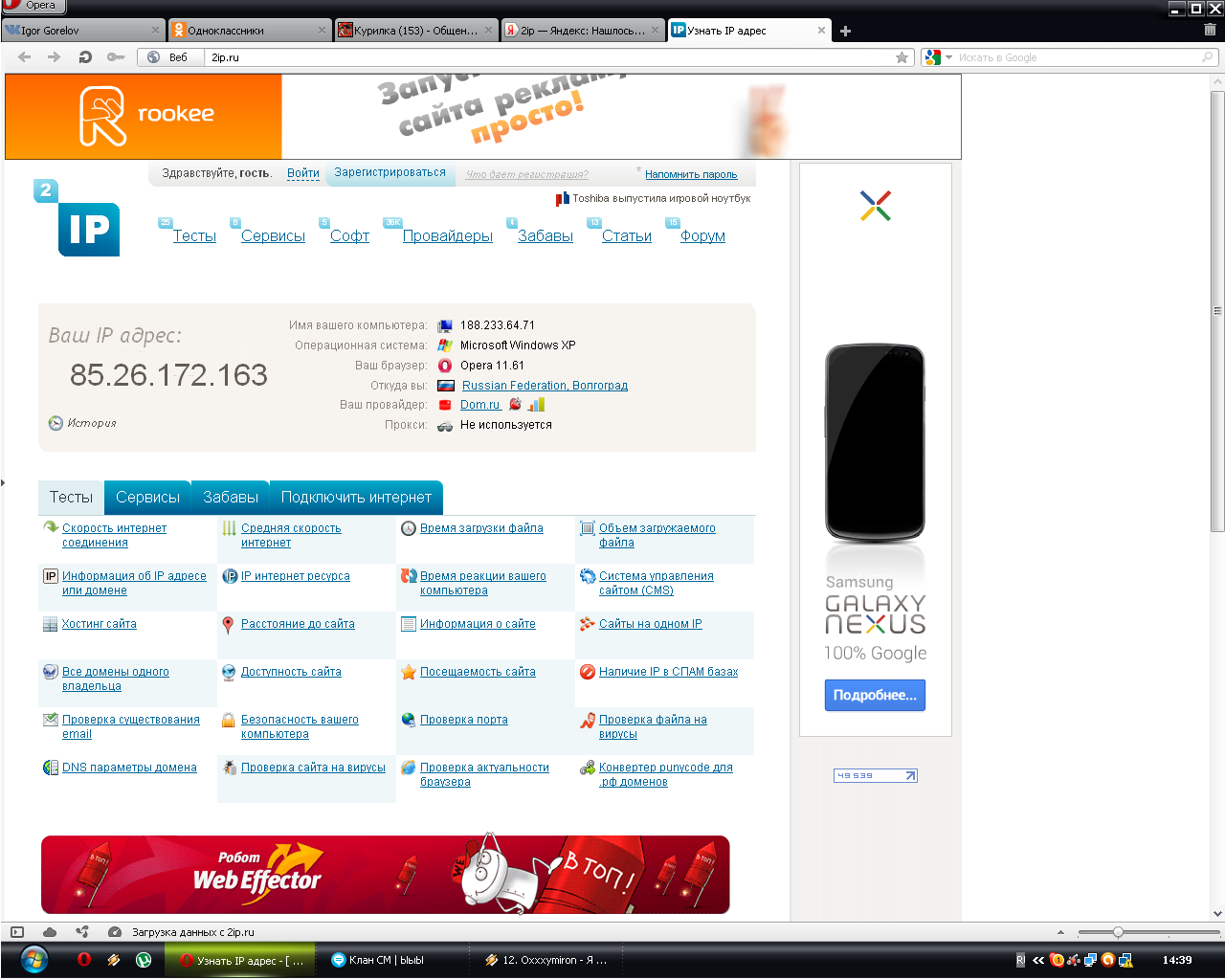1225x980 pixels.
Task: Toggle Opera Turbo in the status bar
Action: click(115, 932)
